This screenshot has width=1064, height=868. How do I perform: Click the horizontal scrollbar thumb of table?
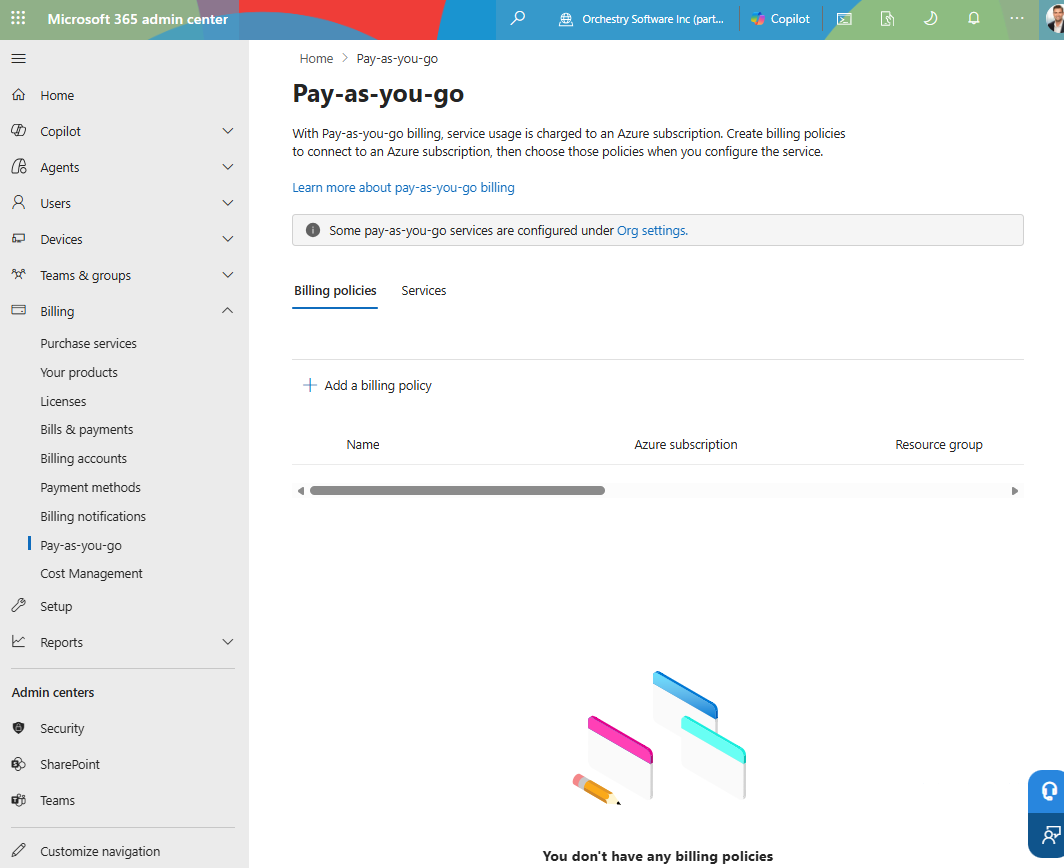pos(457,491)
